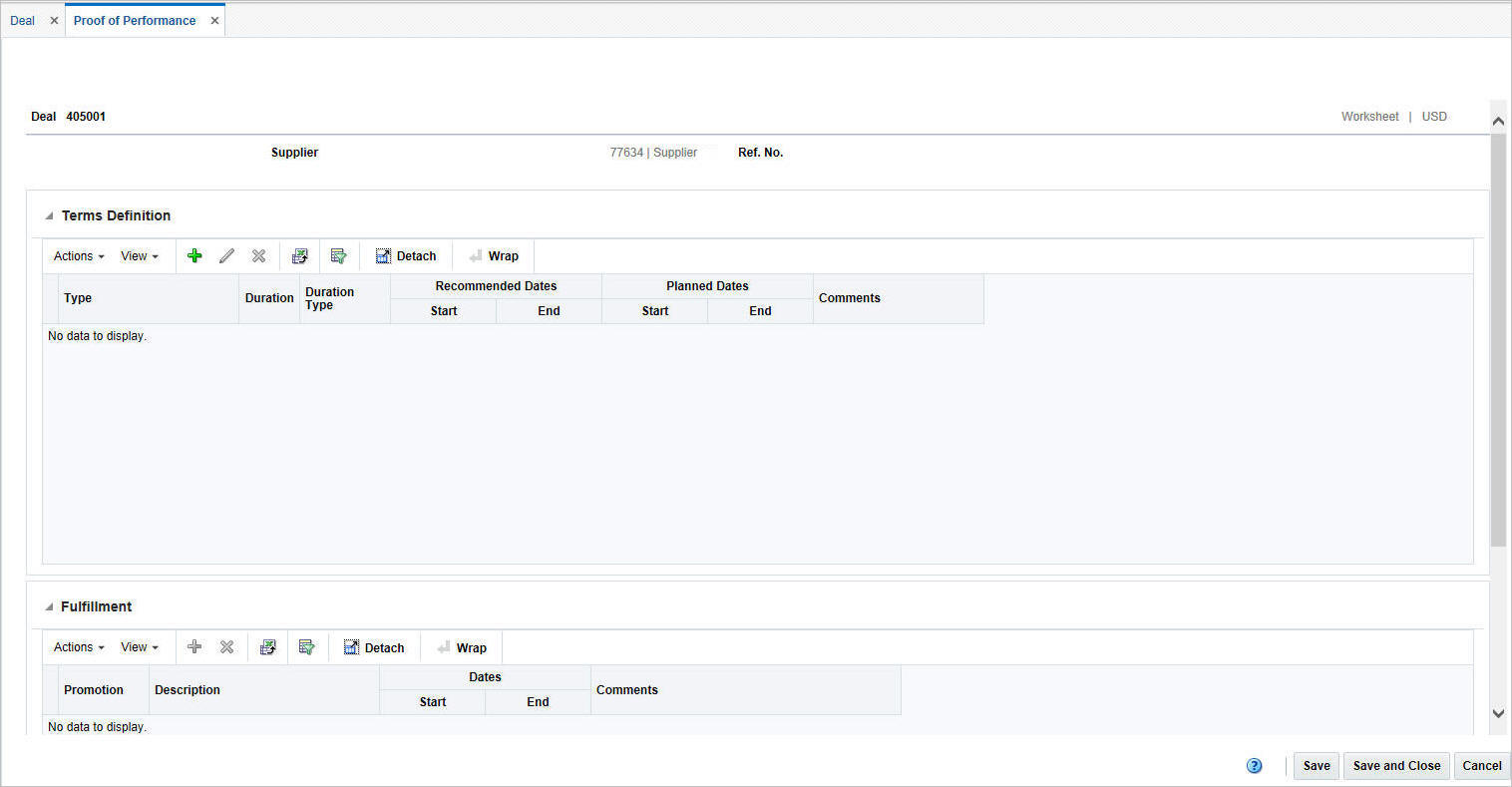Open View menu in Fulfillment toolbar
The height and width of the screenshot is (787, 1512).
(x=140, y=647)
